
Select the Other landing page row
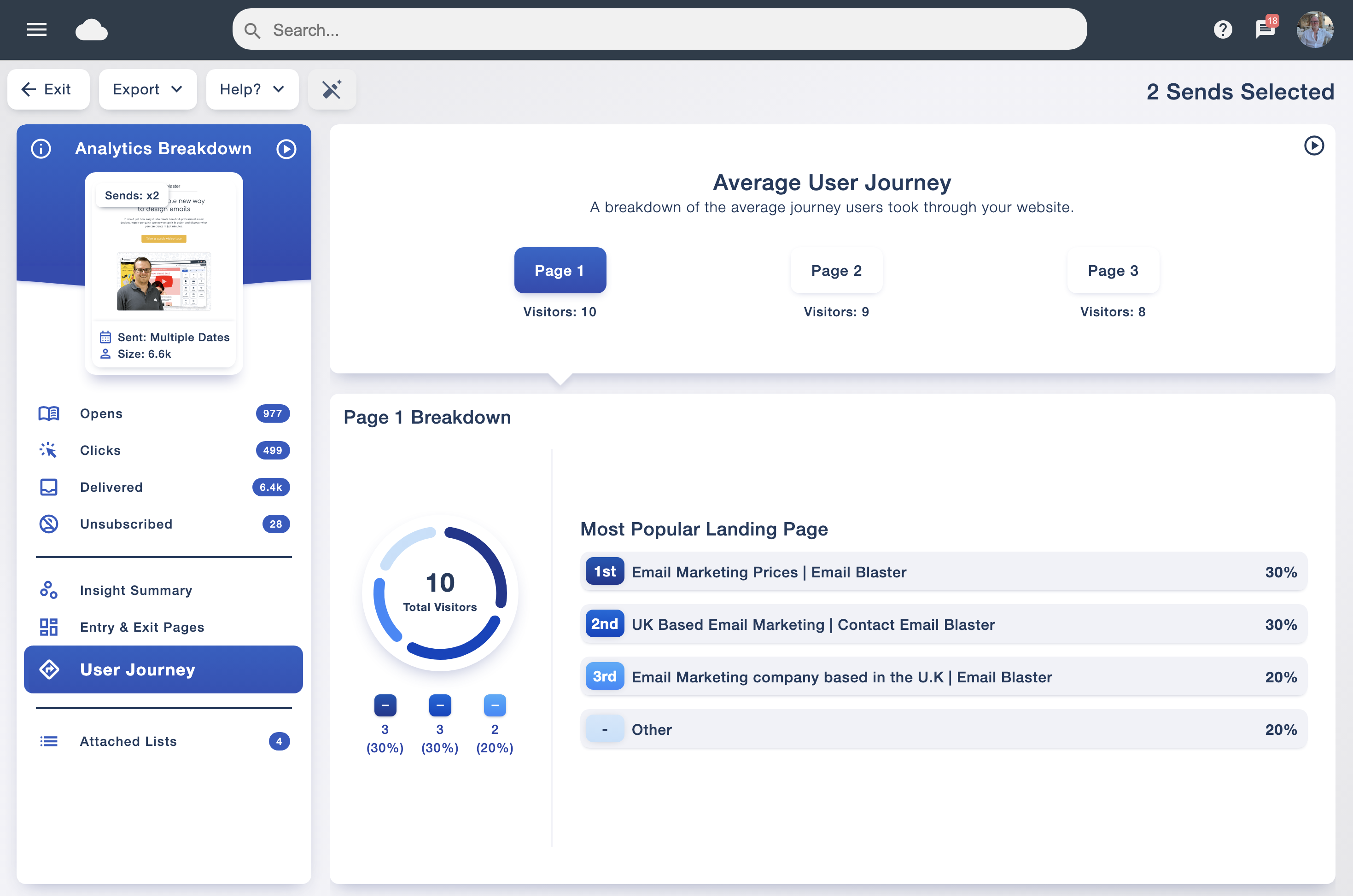pos(943,729)
